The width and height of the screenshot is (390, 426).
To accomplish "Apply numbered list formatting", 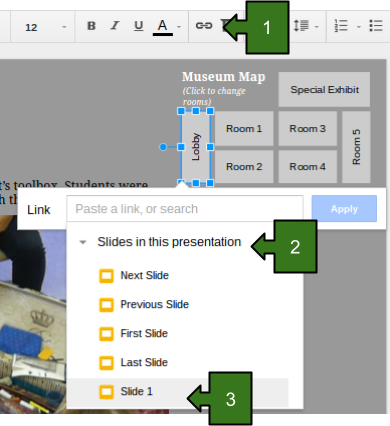I will (x=341, y=26).
